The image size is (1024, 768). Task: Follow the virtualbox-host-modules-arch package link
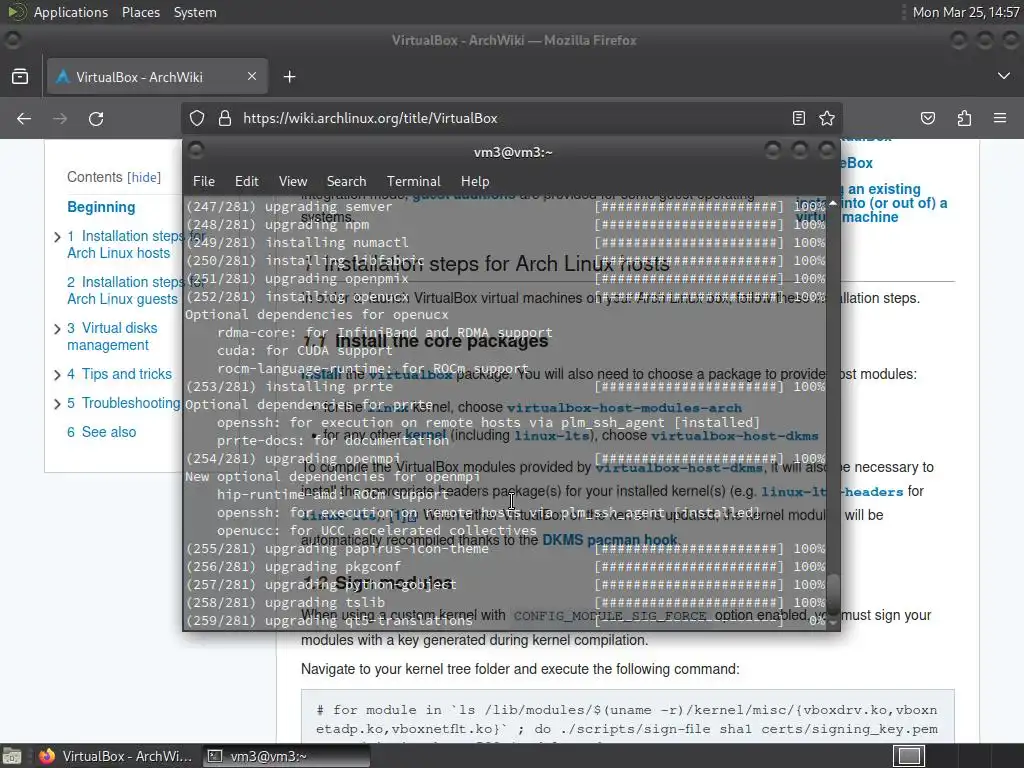[624, 408]
